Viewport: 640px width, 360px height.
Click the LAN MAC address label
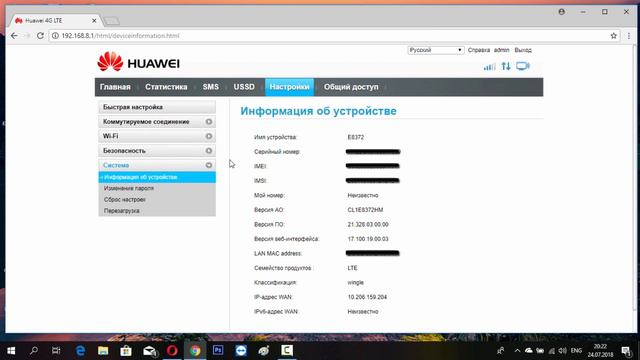coord(278,253)
